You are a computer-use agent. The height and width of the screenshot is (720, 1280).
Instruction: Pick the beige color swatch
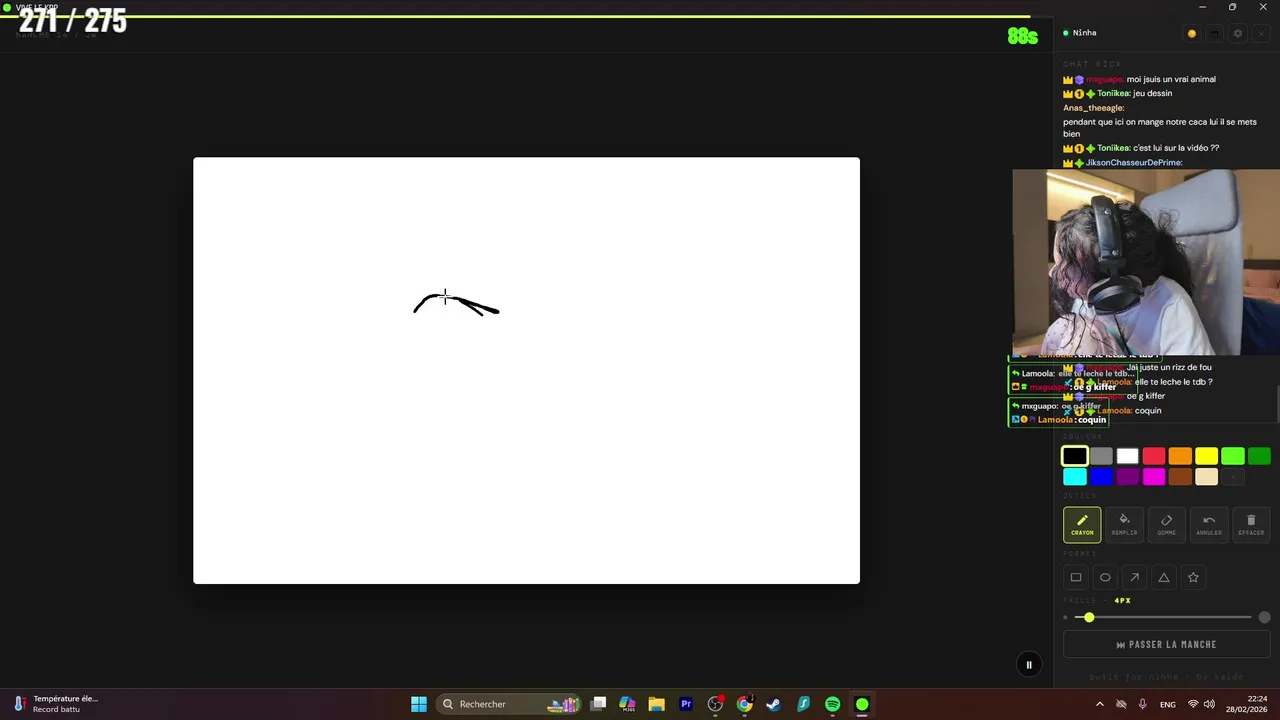tap(1207, 477)
